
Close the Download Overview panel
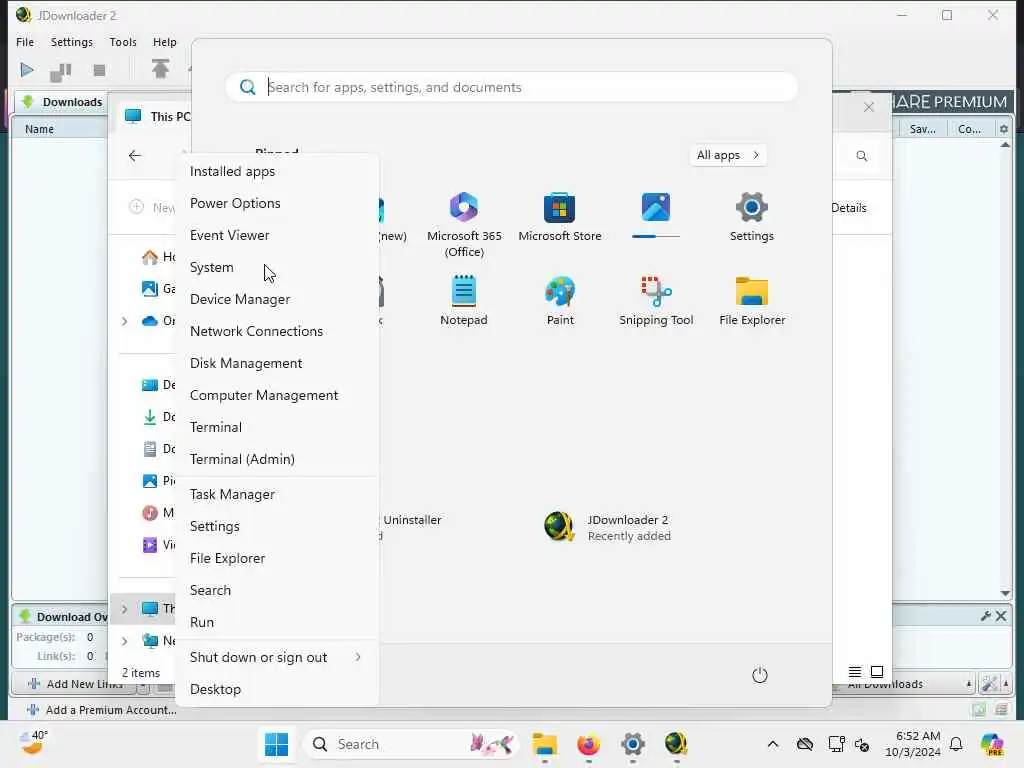[x=1000, y=616]
